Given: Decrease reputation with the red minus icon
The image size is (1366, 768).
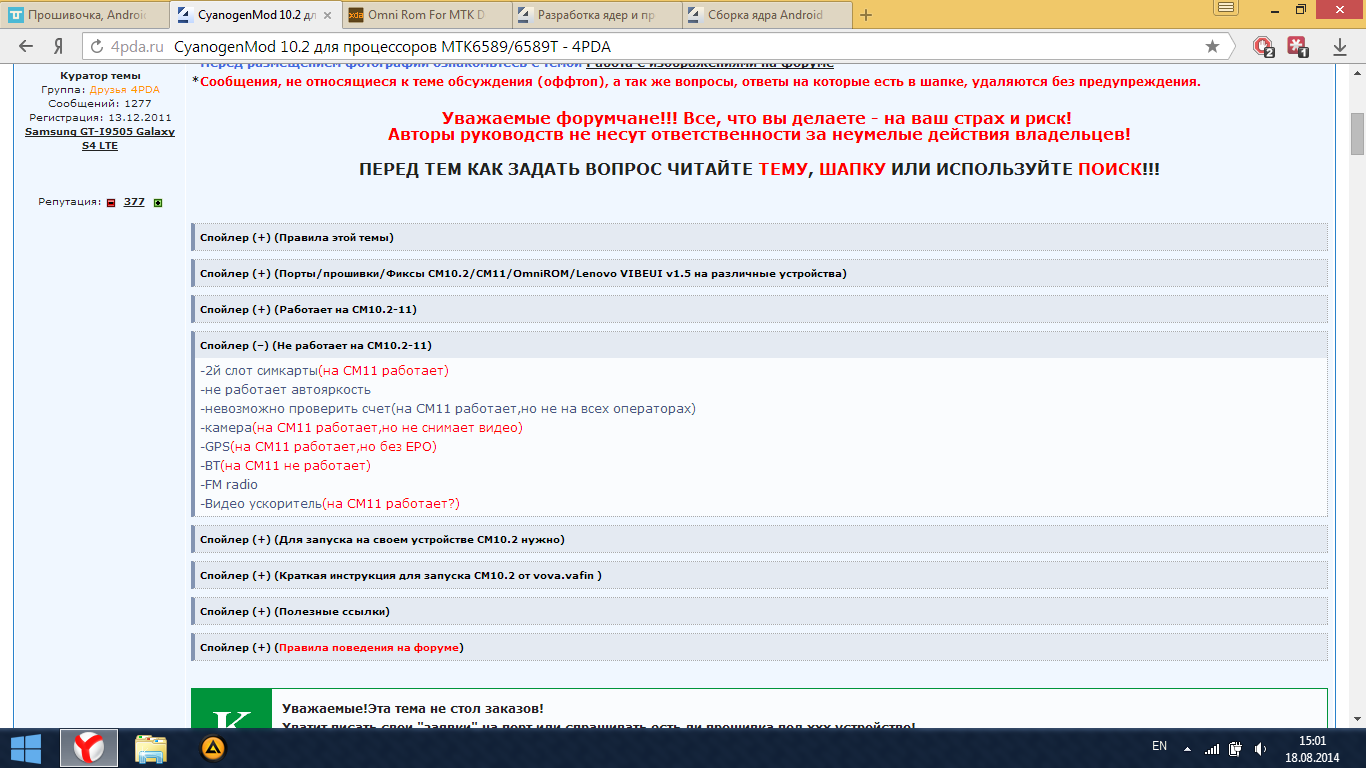Looking at the screenshot, I should [x=111, y=202].
